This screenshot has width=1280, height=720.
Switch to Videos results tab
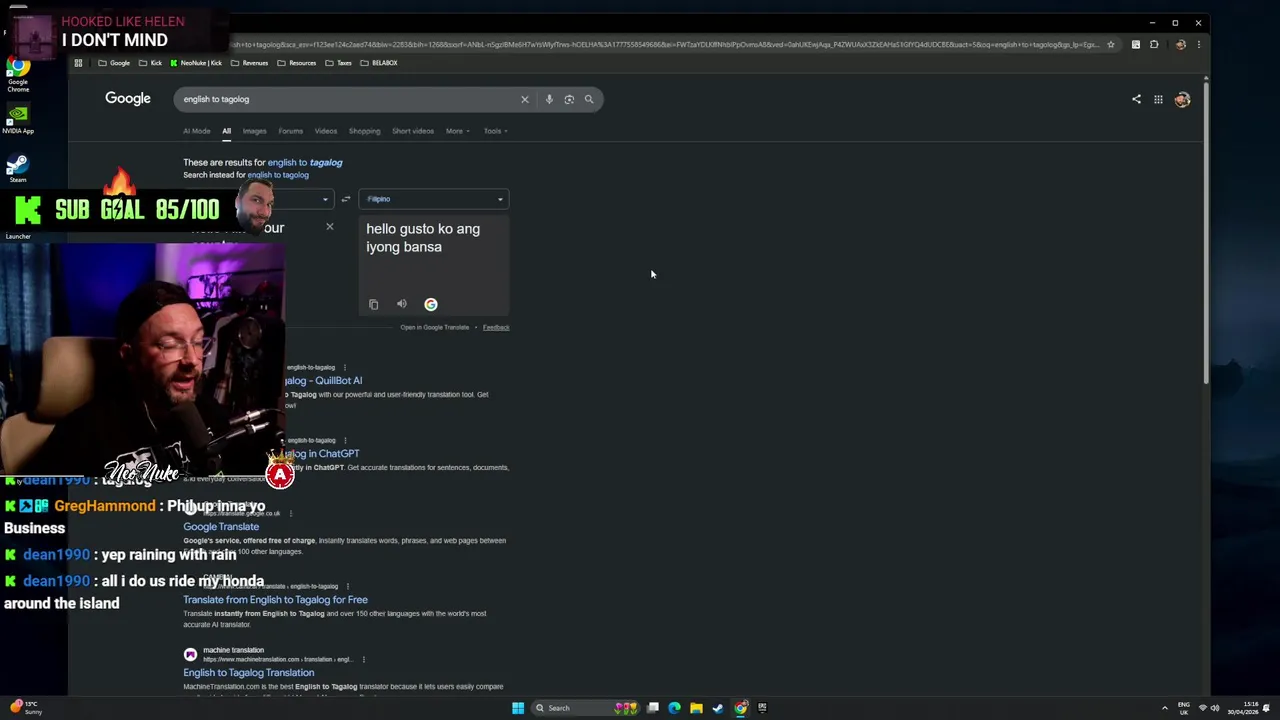(x=326, y=131)
